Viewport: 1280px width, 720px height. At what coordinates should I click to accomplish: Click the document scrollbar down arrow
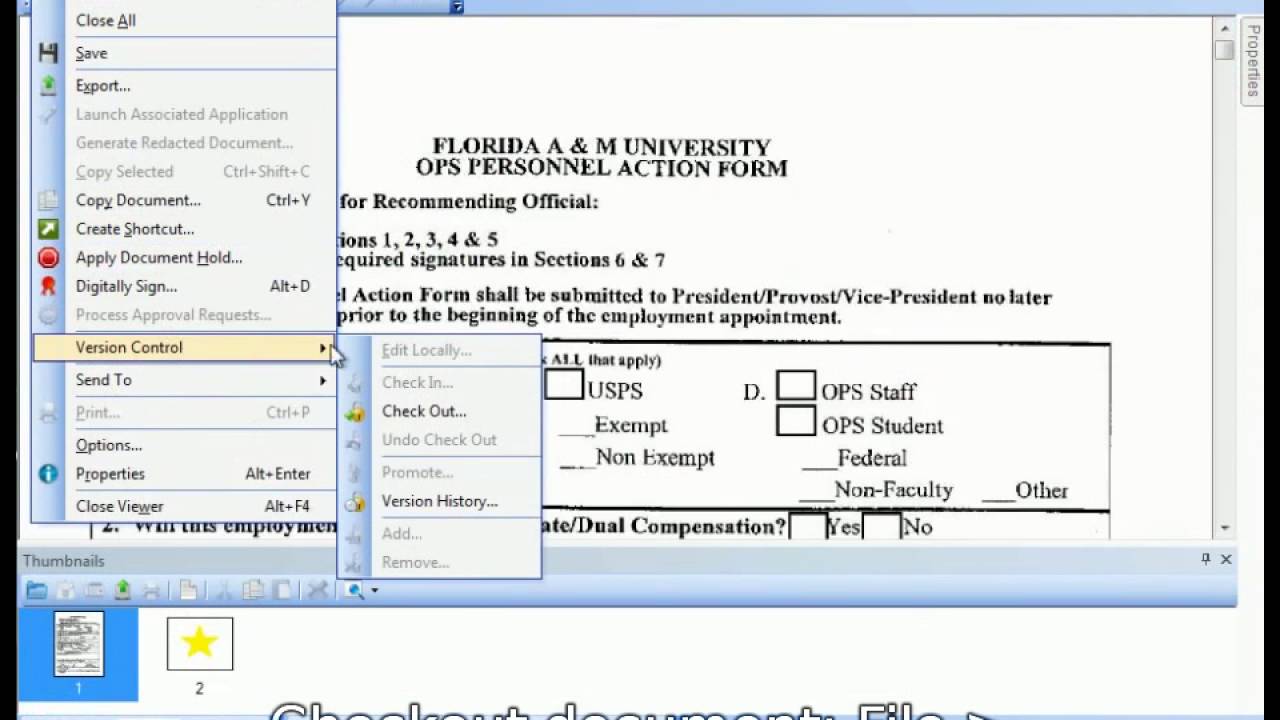(x=1225, y=528)
